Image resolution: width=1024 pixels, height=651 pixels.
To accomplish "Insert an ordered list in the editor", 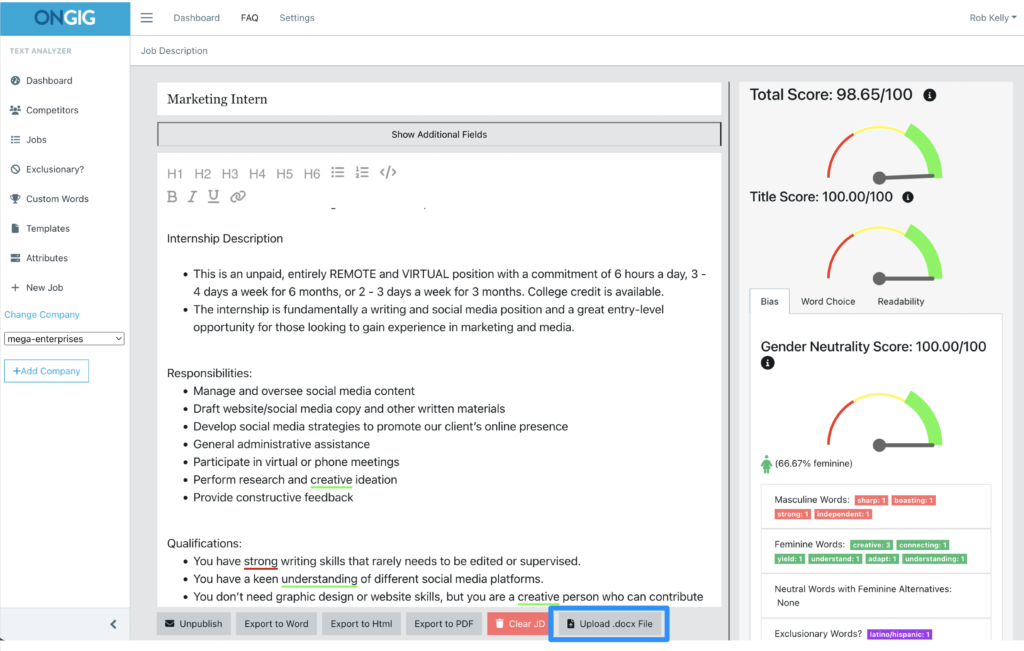I will point(362,173).
